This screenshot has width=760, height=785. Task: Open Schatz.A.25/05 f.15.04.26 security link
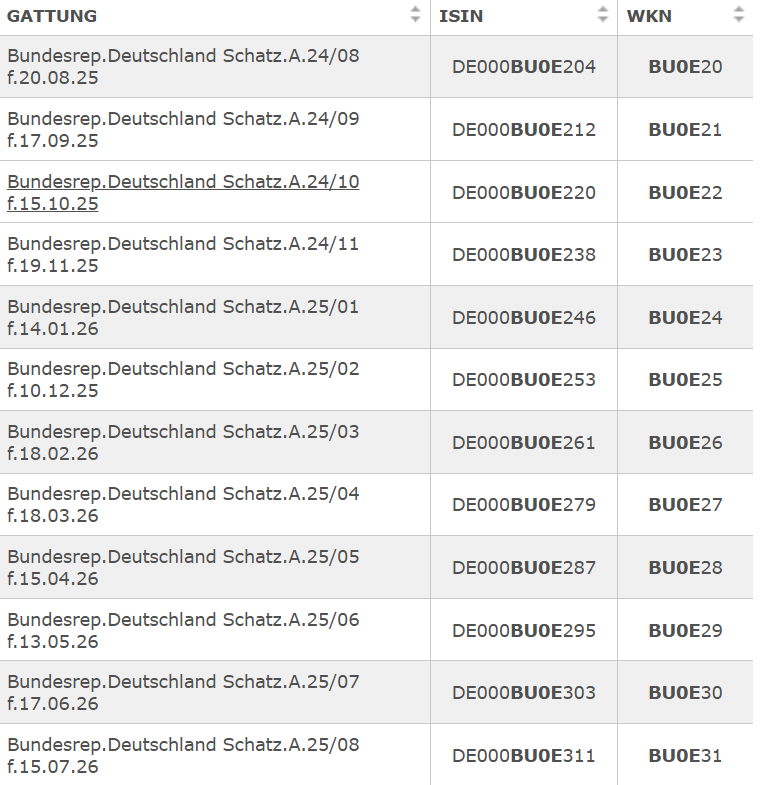pos(183,567)
